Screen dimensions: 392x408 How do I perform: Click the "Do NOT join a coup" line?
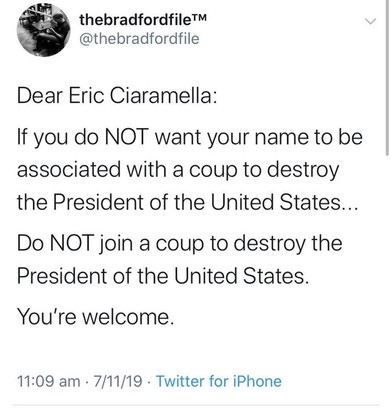point(179,244)
